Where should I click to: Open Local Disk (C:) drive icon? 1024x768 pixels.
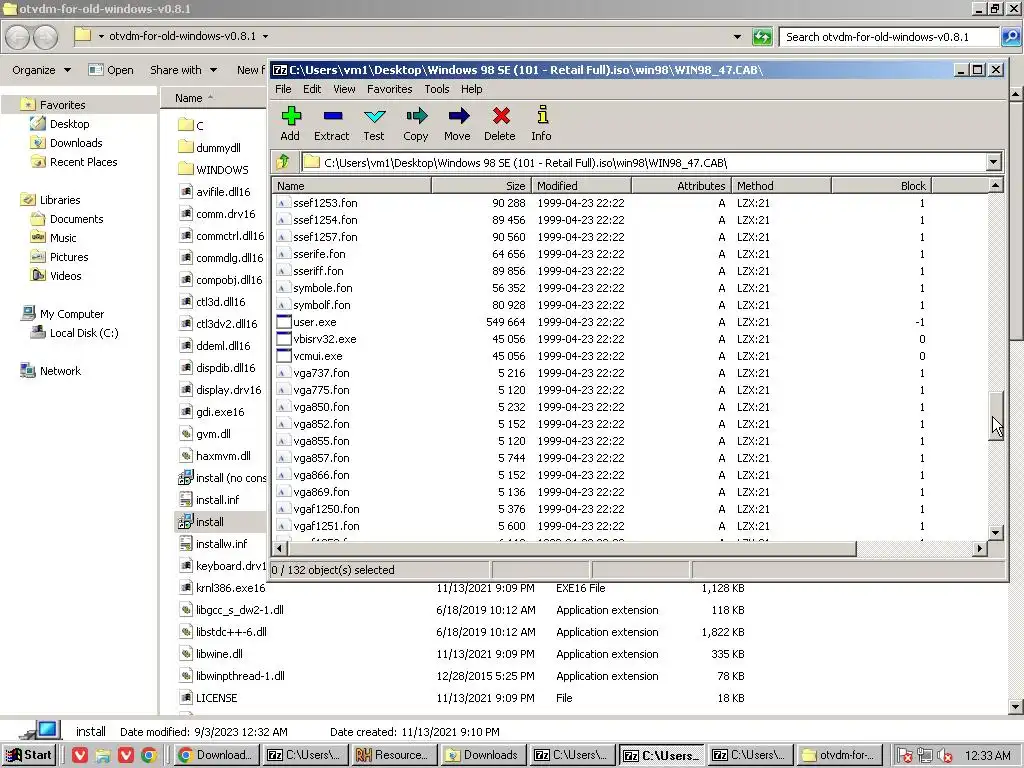point(38,333)
